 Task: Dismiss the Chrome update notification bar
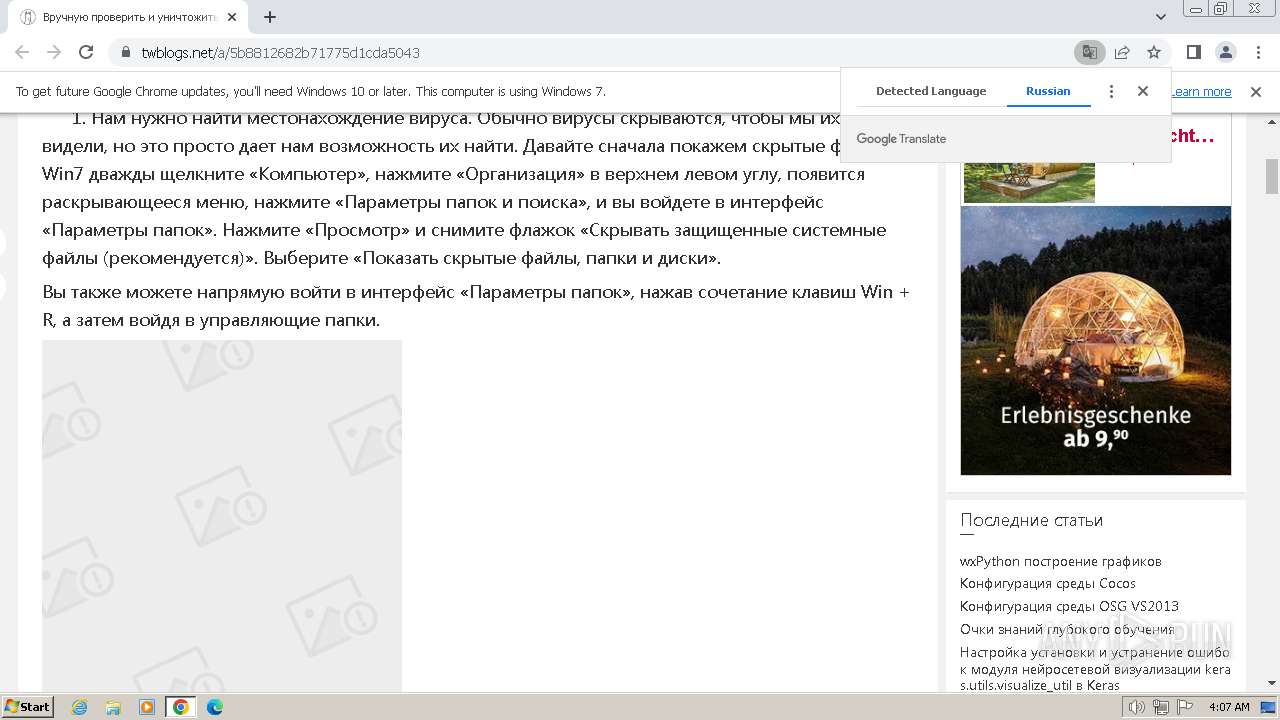[1256, 92]
